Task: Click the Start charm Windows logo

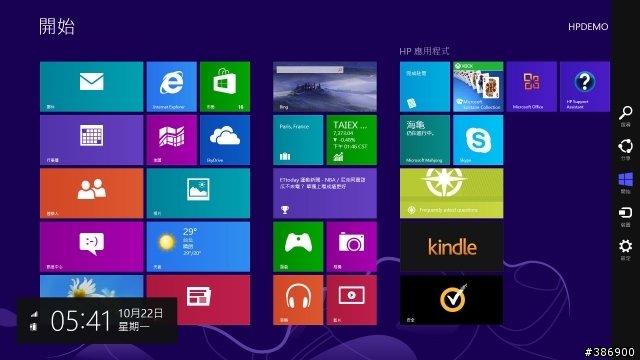Action: 625,183
